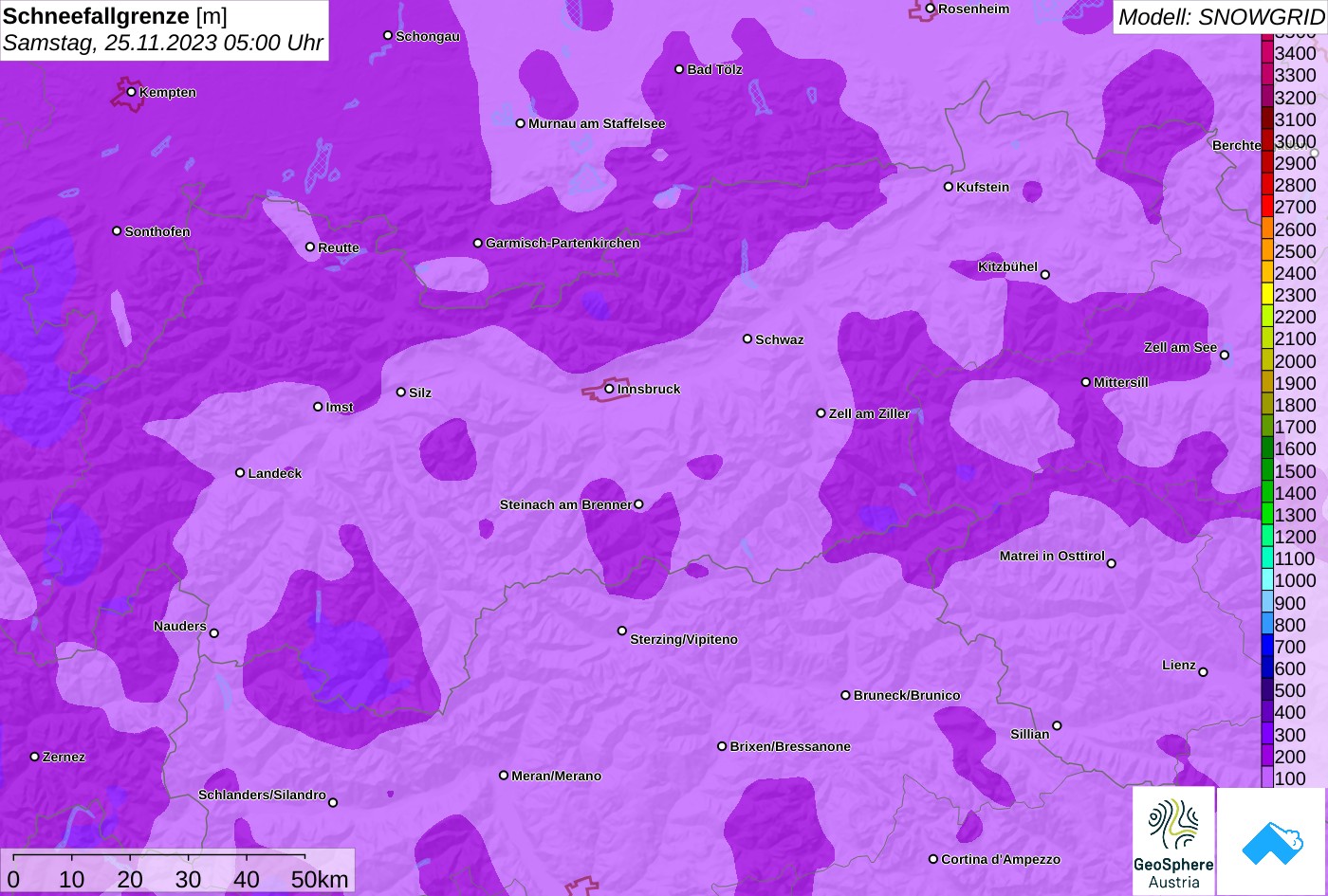The image size is (1328, 896).
Task: Click the Kitzbühel marker dot
Action: click(1045, 275)
